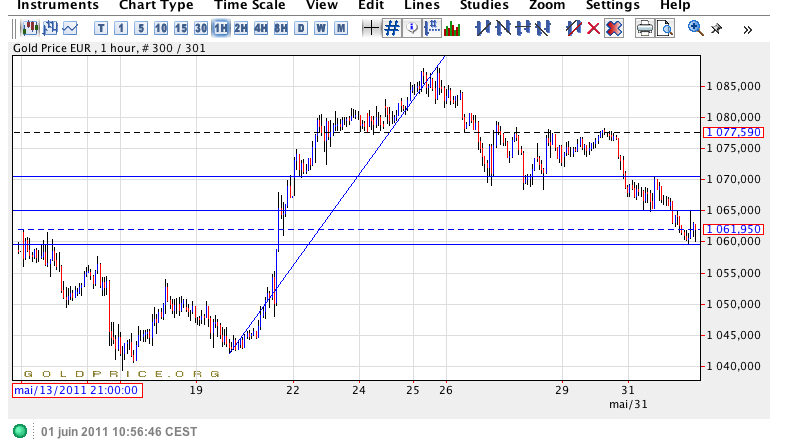Toggle the crosshair cursor button
The width and height of the screenshot is (786, 439).
click(371, 28)
